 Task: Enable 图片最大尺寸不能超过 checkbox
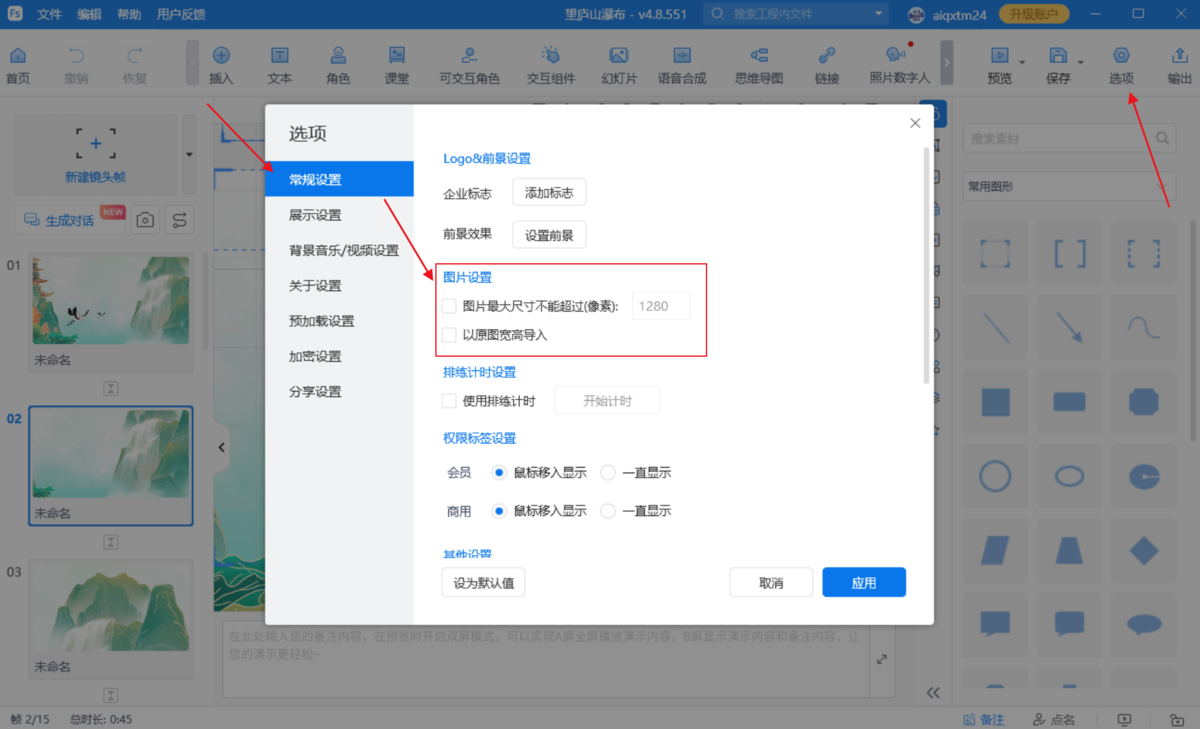point(448,306)
